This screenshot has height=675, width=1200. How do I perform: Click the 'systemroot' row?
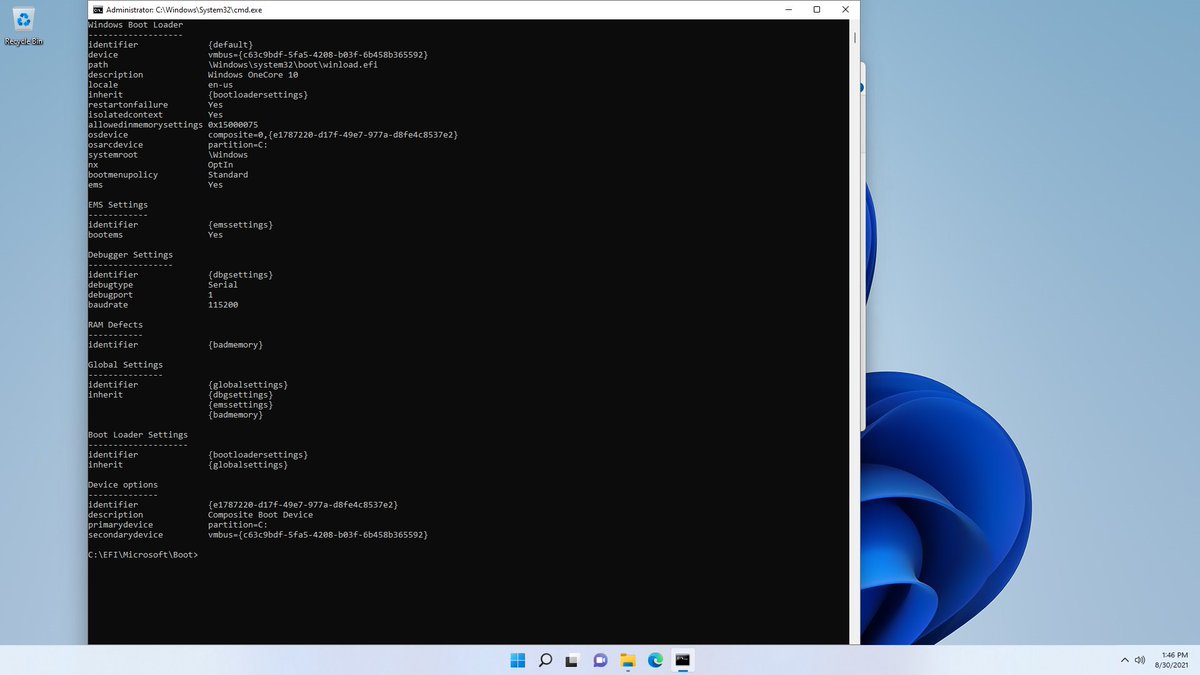click(168, 154)
